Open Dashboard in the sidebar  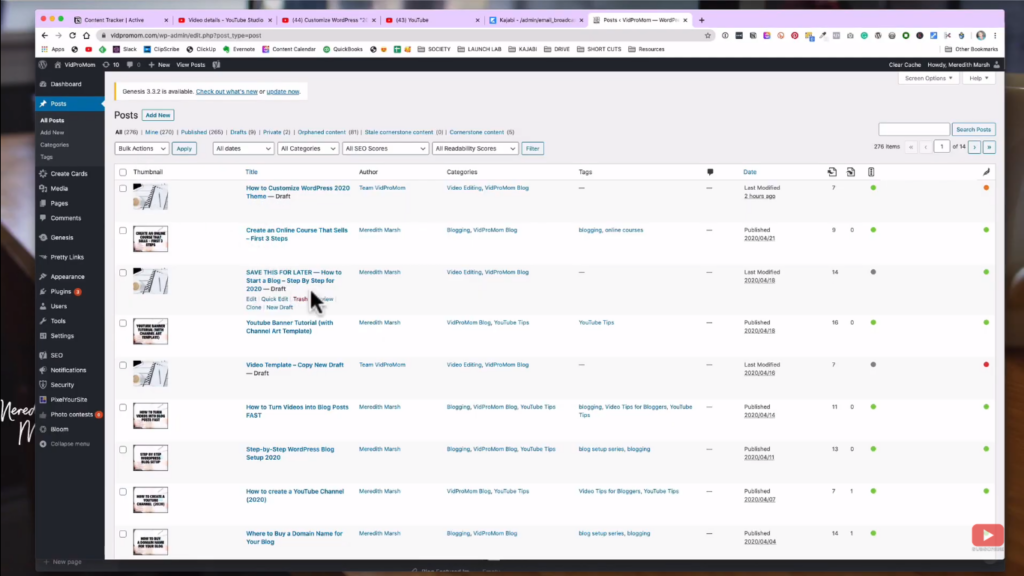65,84
